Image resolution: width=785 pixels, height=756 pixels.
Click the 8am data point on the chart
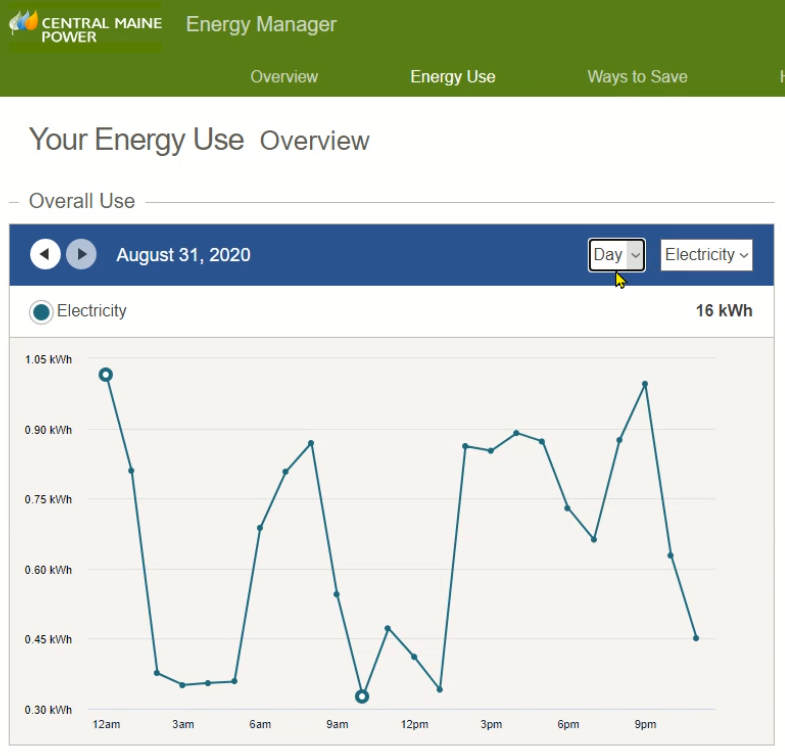click(311, 443)
